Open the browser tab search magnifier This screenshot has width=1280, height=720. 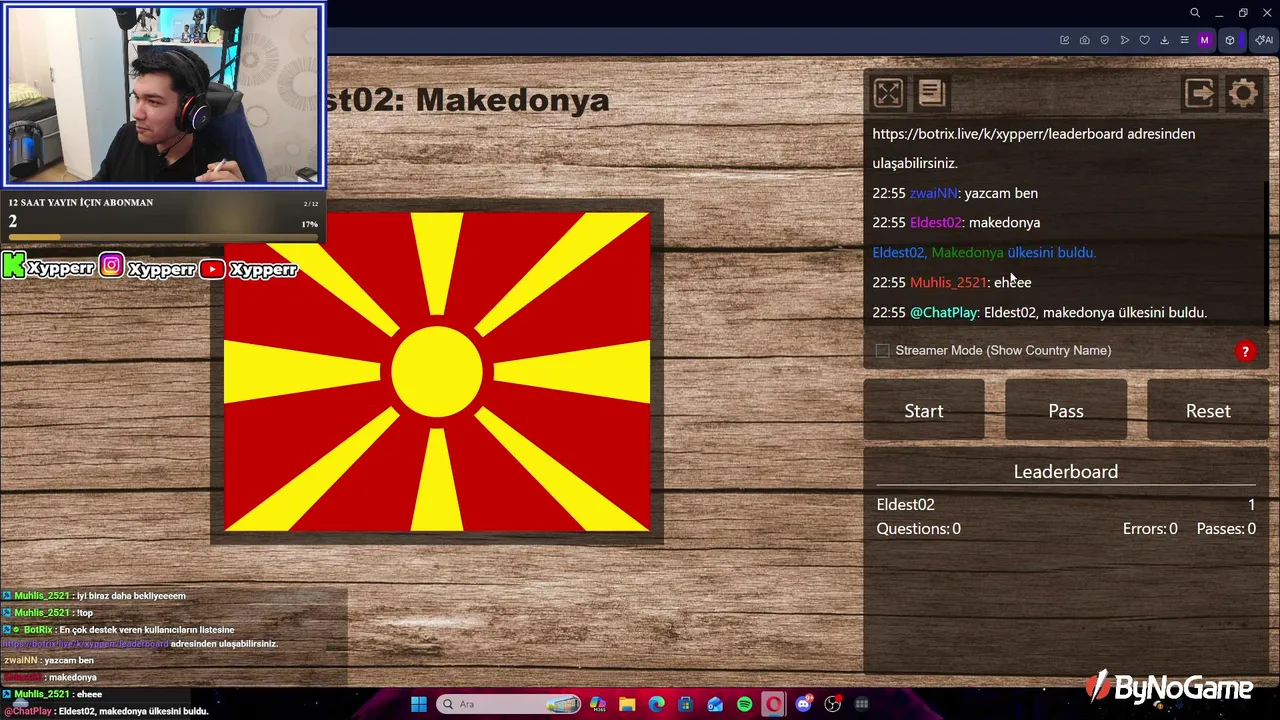coord(1195,13)
